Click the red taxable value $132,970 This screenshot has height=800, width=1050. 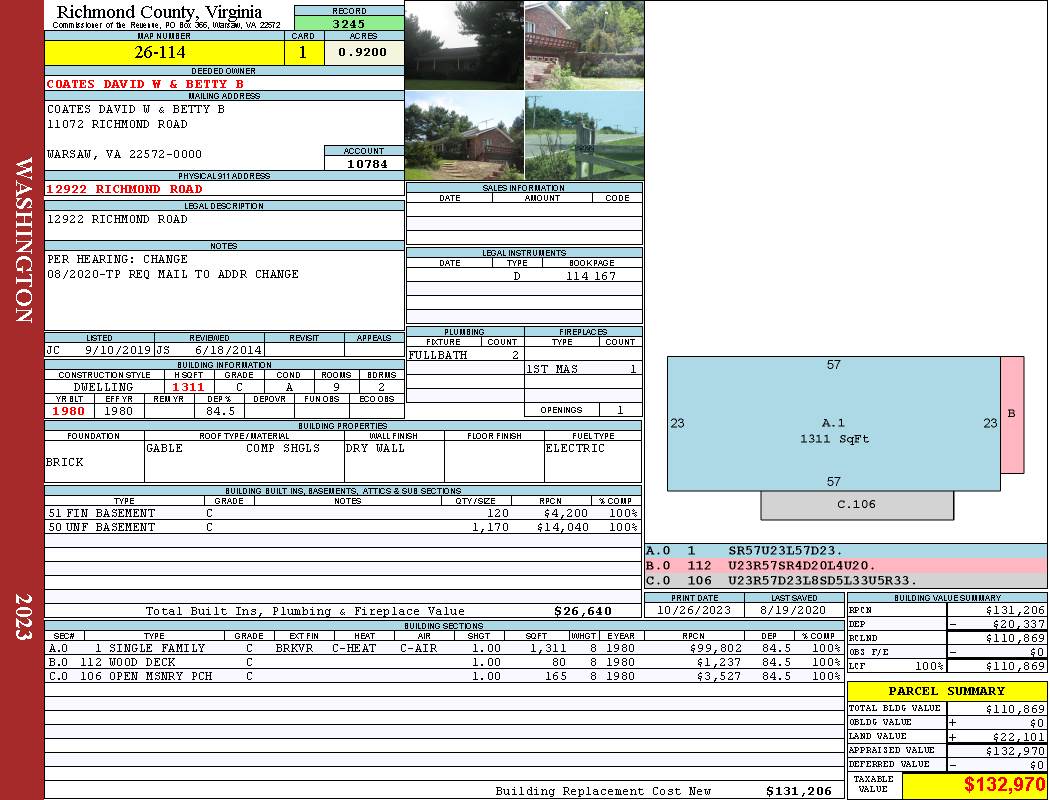point(1003,785)
